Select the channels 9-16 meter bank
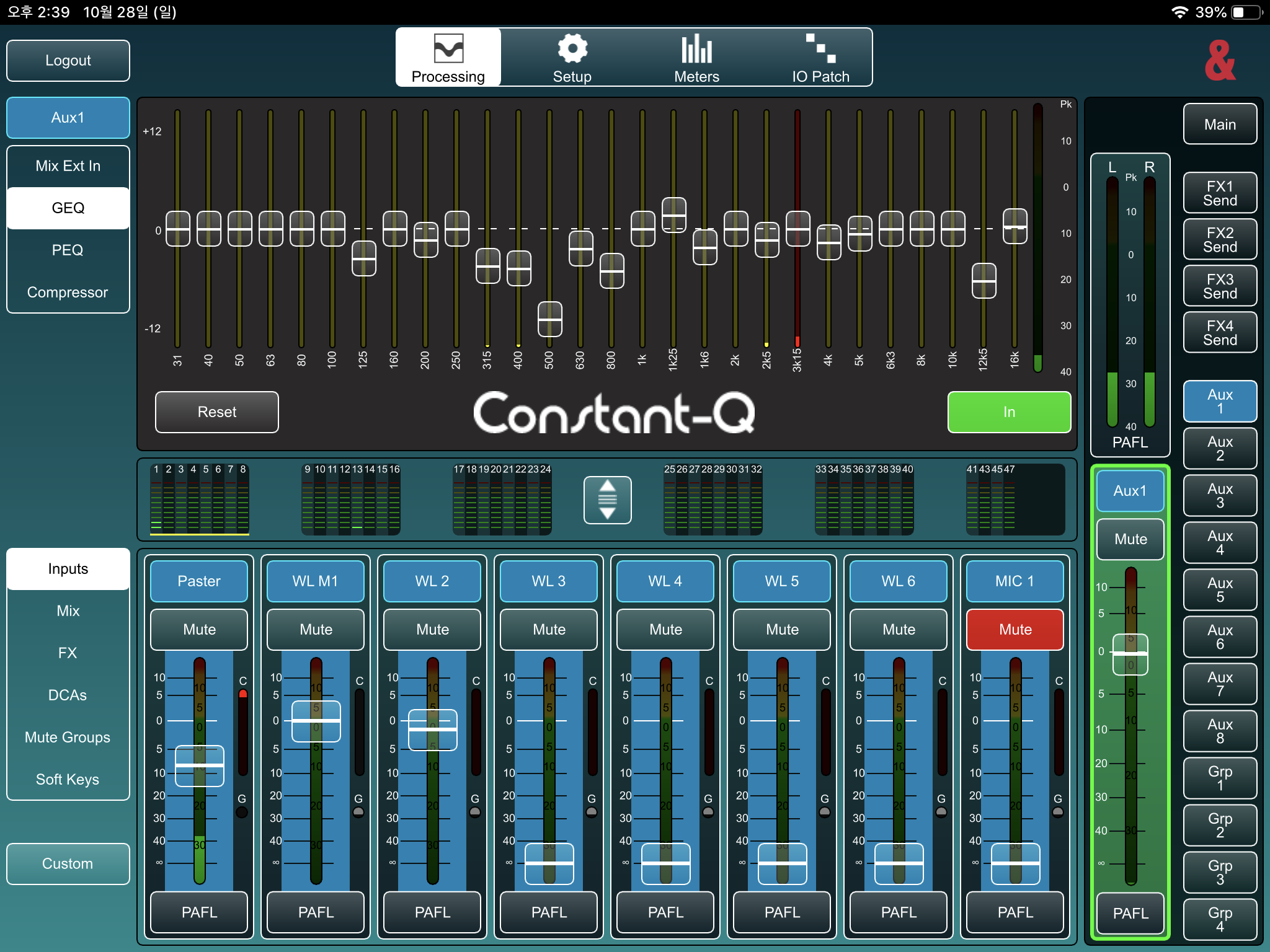The height and width of the screenshot is (952, 1270). point(351,500)
